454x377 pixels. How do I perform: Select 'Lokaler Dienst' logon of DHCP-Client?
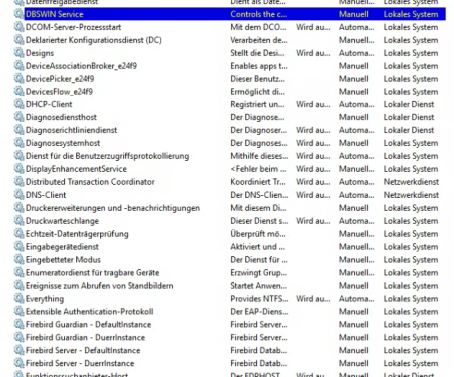(x=409, y=104)
